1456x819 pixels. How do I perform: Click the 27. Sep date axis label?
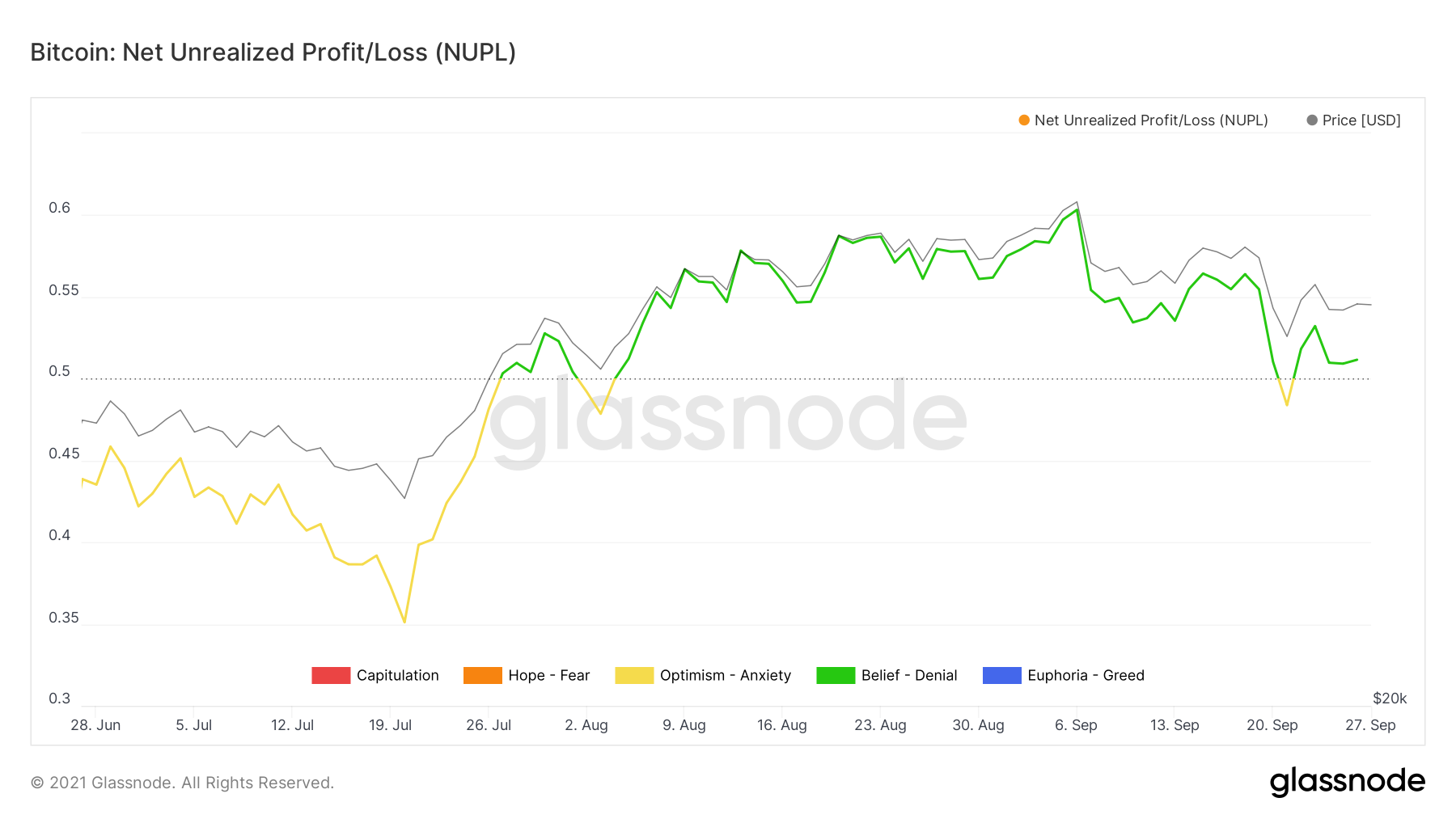tap(1370, 725)
